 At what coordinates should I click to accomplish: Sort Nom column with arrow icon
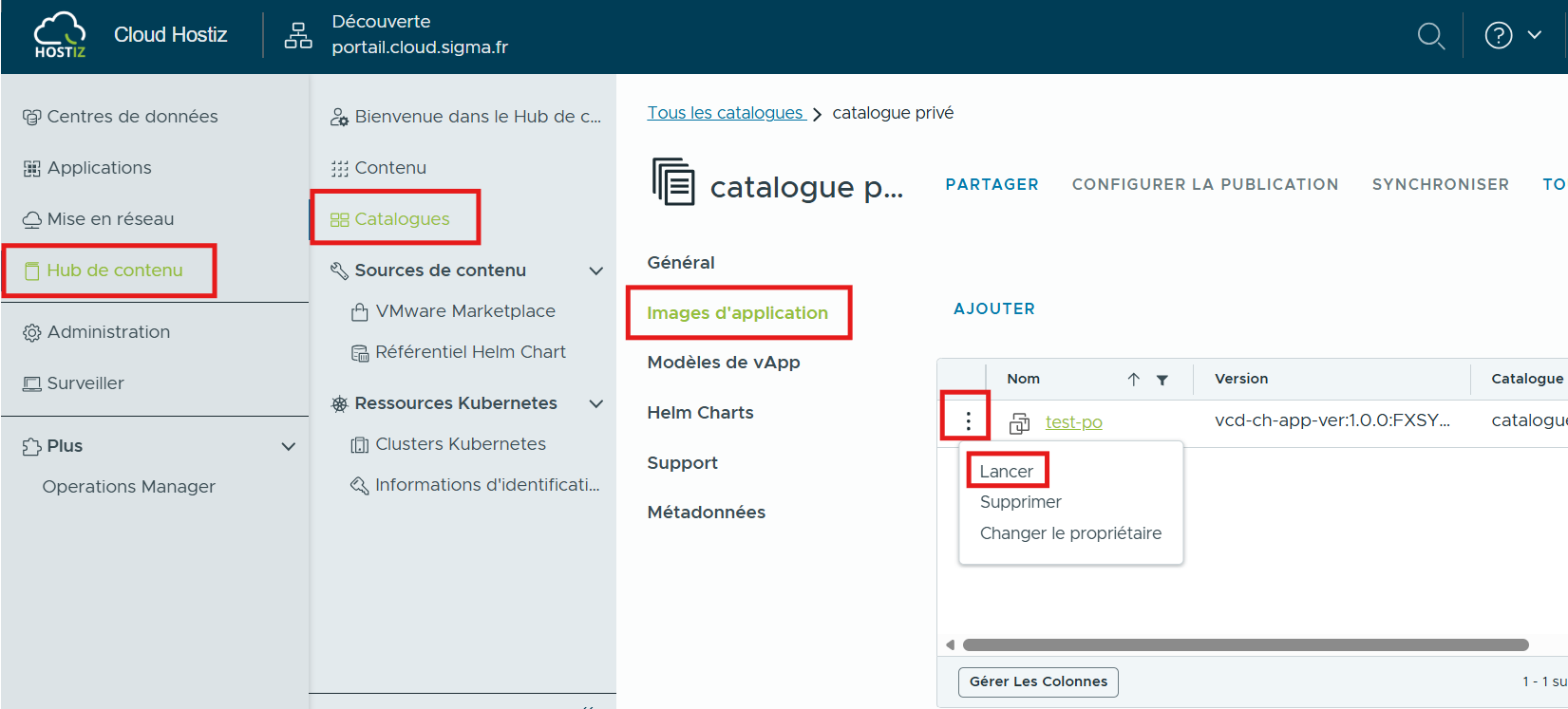coord(1133,380)
